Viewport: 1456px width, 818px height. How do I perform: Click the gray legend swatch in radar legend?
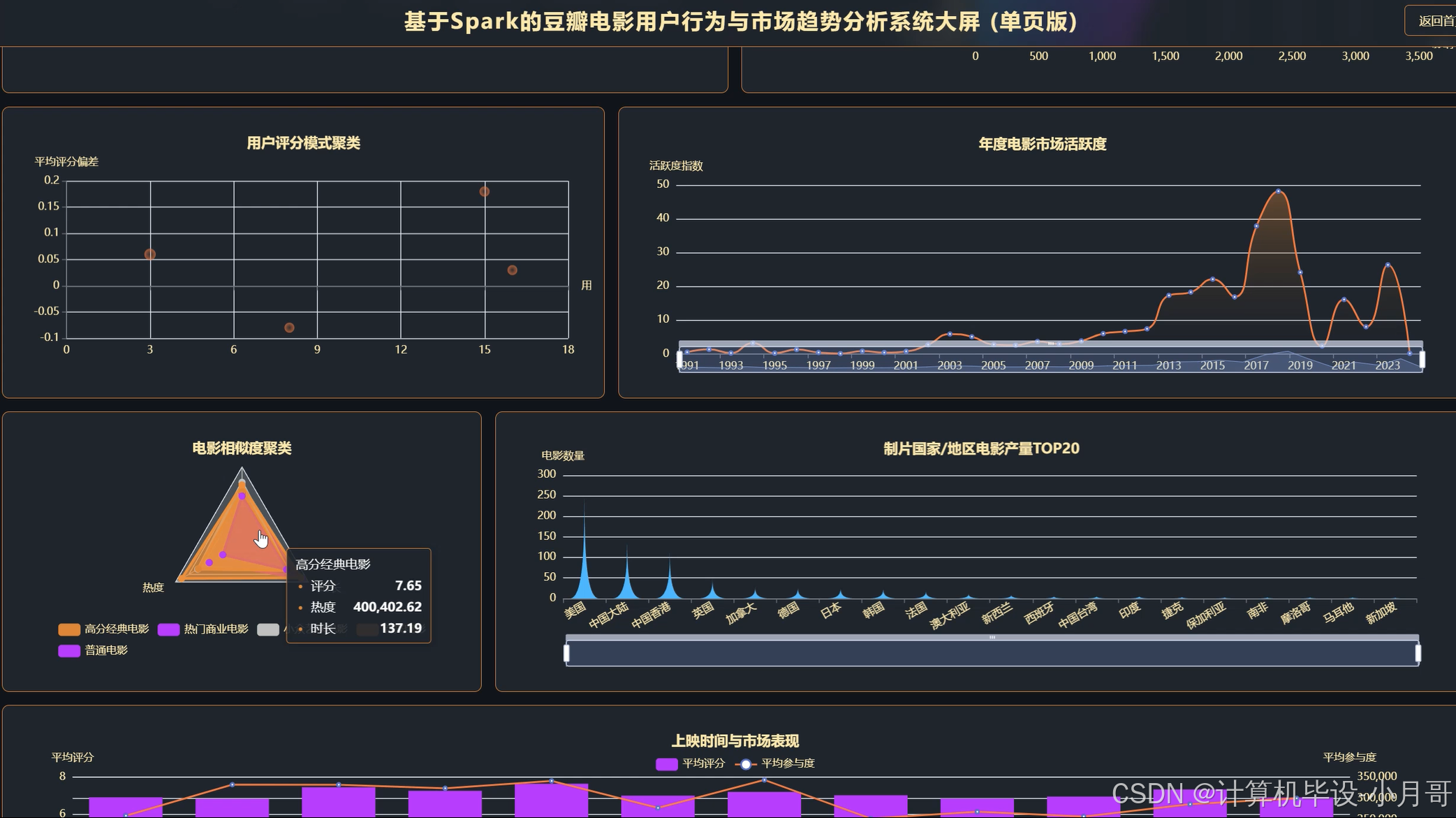[x=268, y=629]
